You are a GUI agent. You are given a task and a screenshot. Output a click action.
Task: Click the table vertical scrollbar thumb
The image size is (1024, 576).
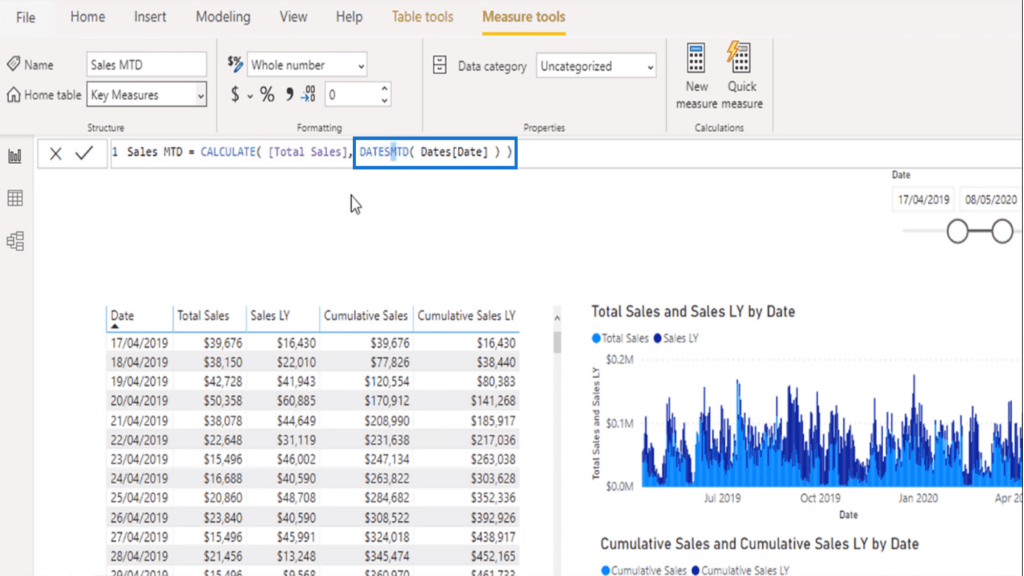[x=557, y=342]
